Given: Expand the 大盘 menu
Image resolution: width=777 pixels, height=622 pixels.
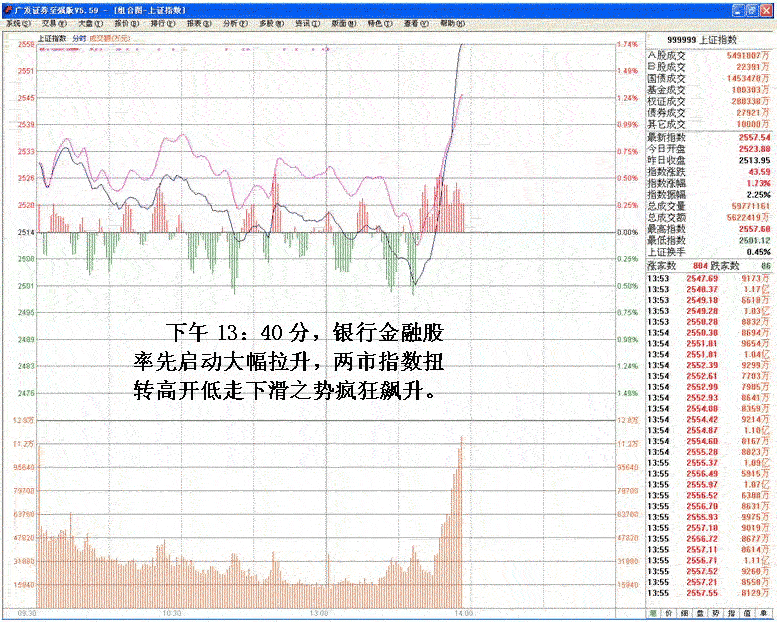Looking at the screenshot, I should (91, 22).
